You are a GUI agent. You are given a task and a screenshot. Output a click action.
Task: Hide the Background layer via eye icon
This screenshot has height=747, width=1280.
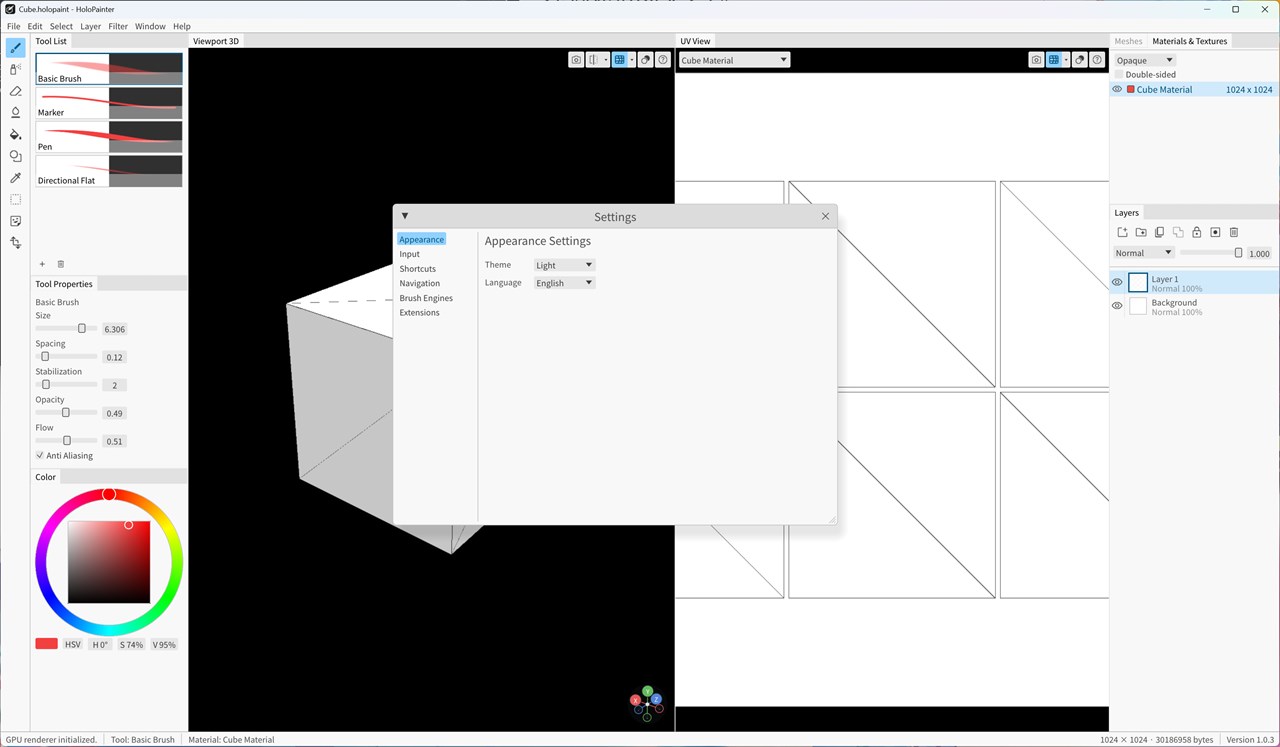1117,306
